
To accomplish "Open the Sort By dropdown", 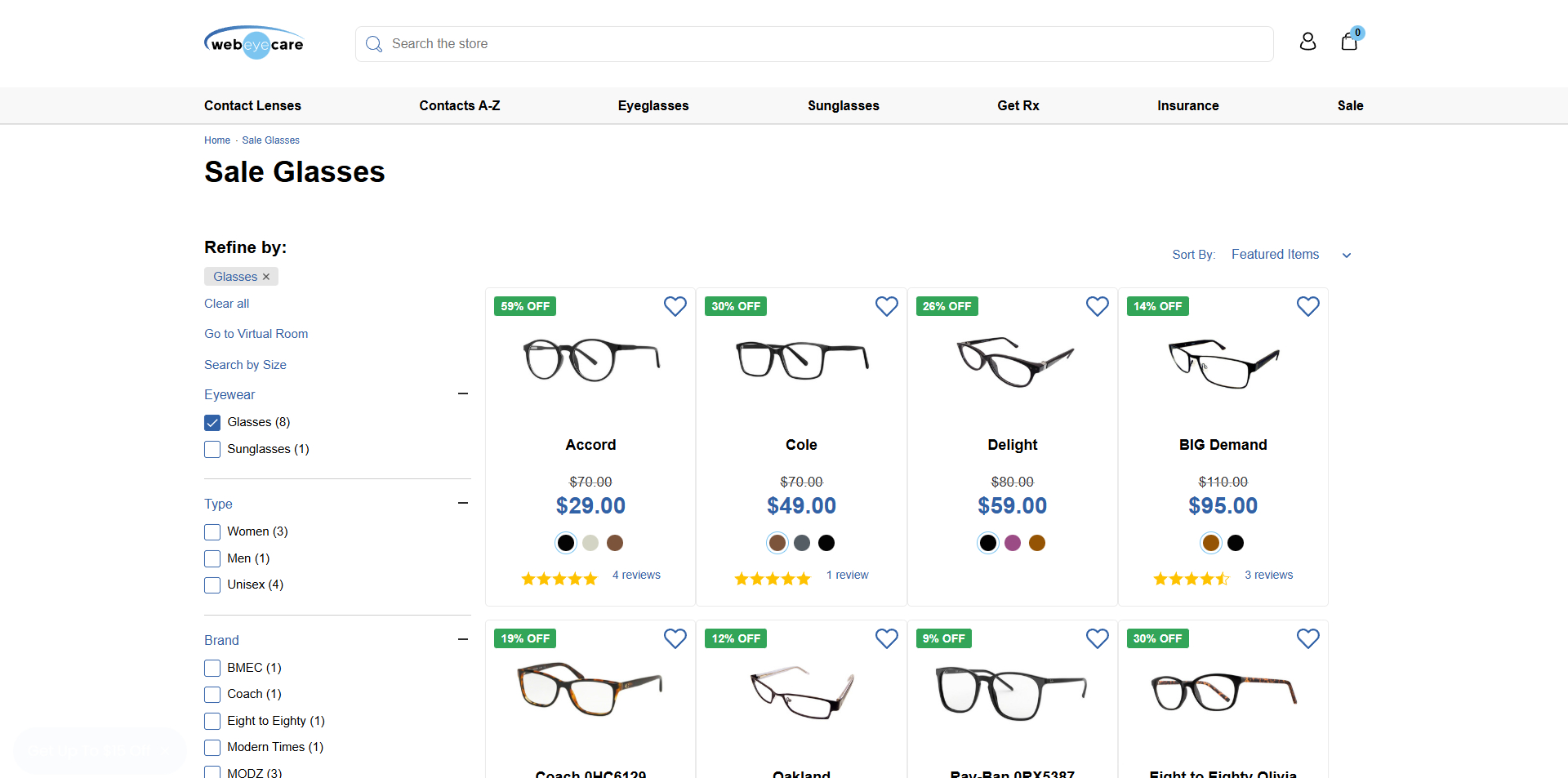I will tap(1290, 255).
